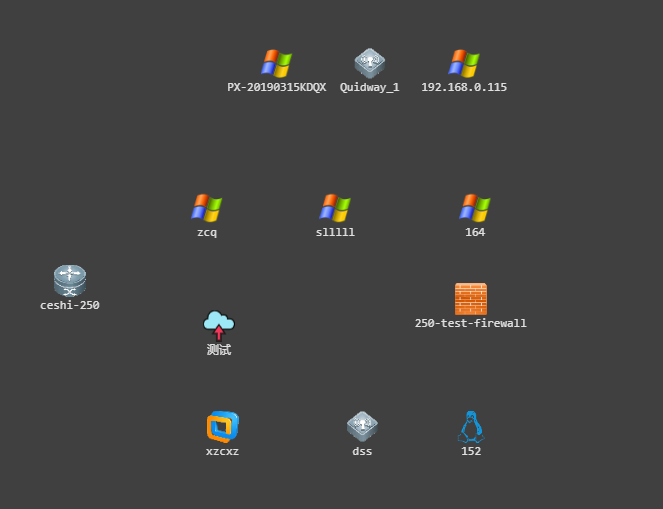
Task: Click the 192.168.0.115 label text
Action: pos(464,88)
